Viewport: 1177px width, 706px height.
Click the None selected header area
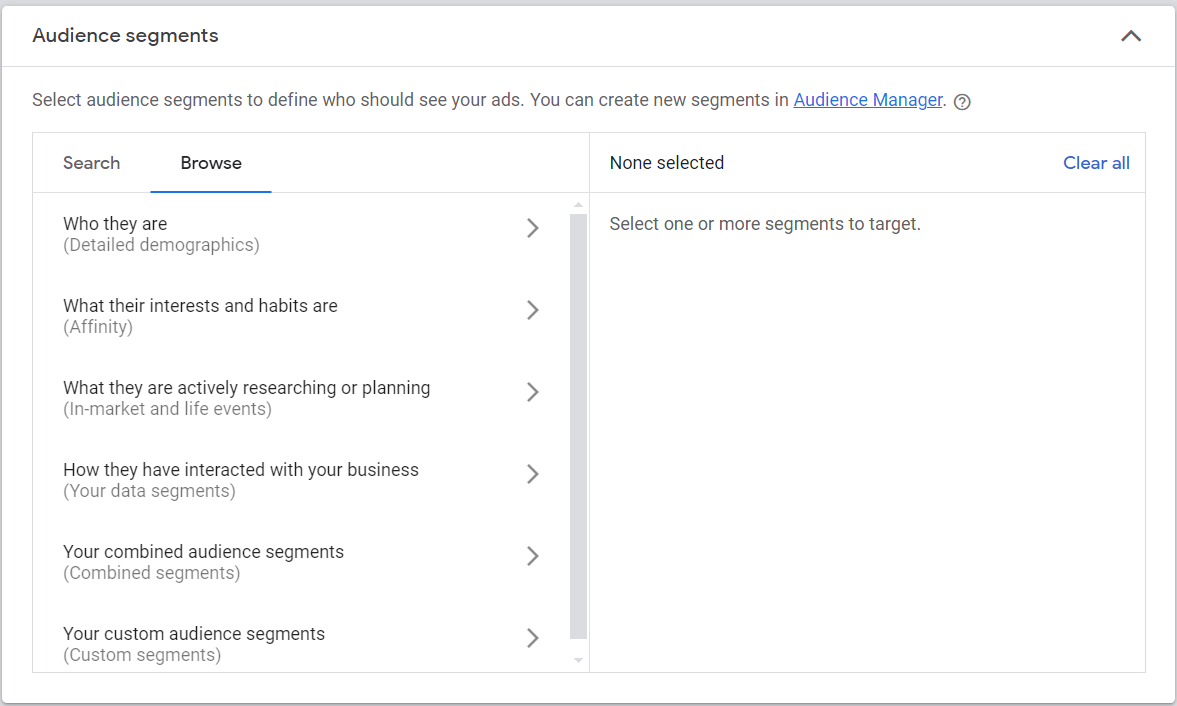(666, 162)
